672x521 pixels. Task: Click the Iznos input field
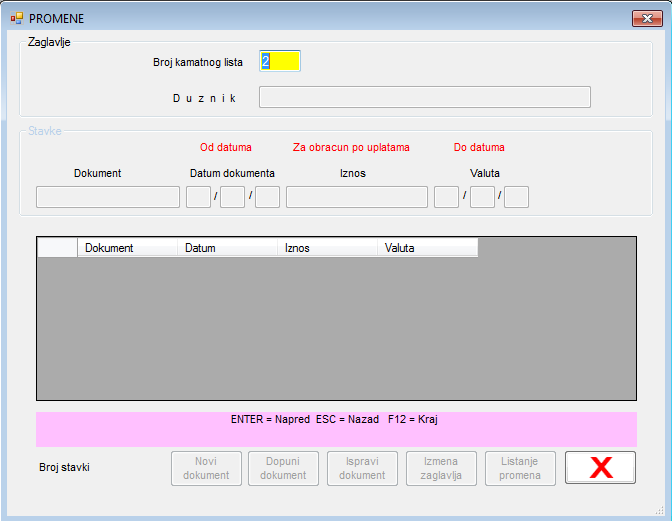(x=356, y=197)
